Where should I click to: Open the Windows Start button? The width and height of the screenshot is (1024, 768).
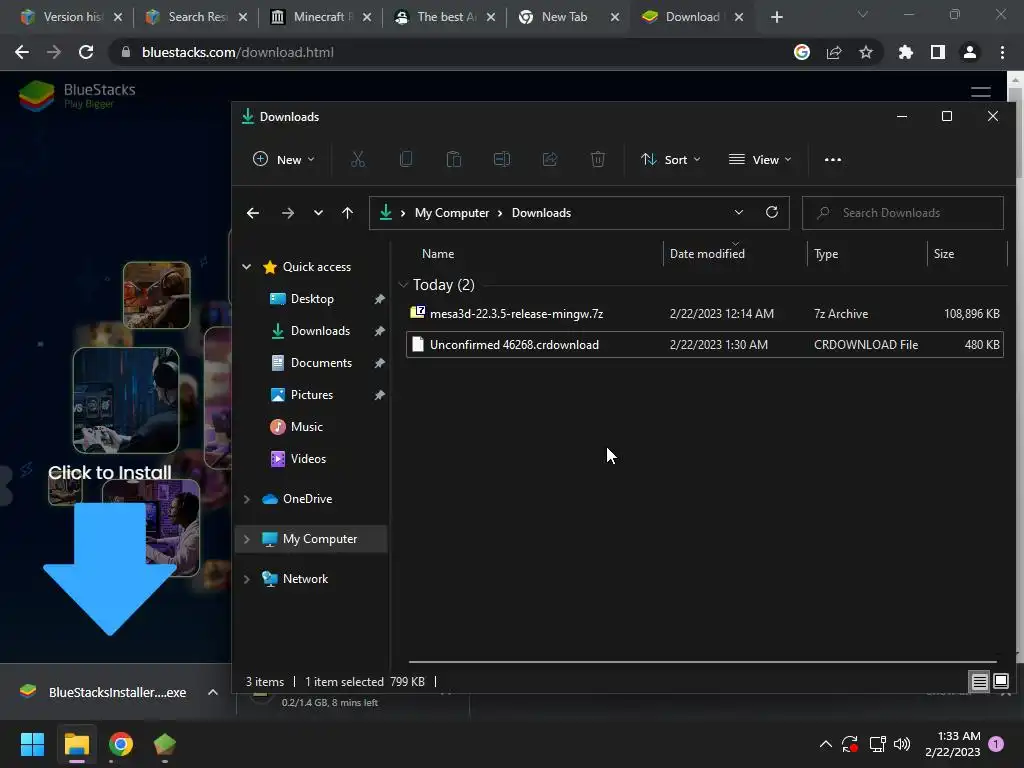click(x=32, y=744)
